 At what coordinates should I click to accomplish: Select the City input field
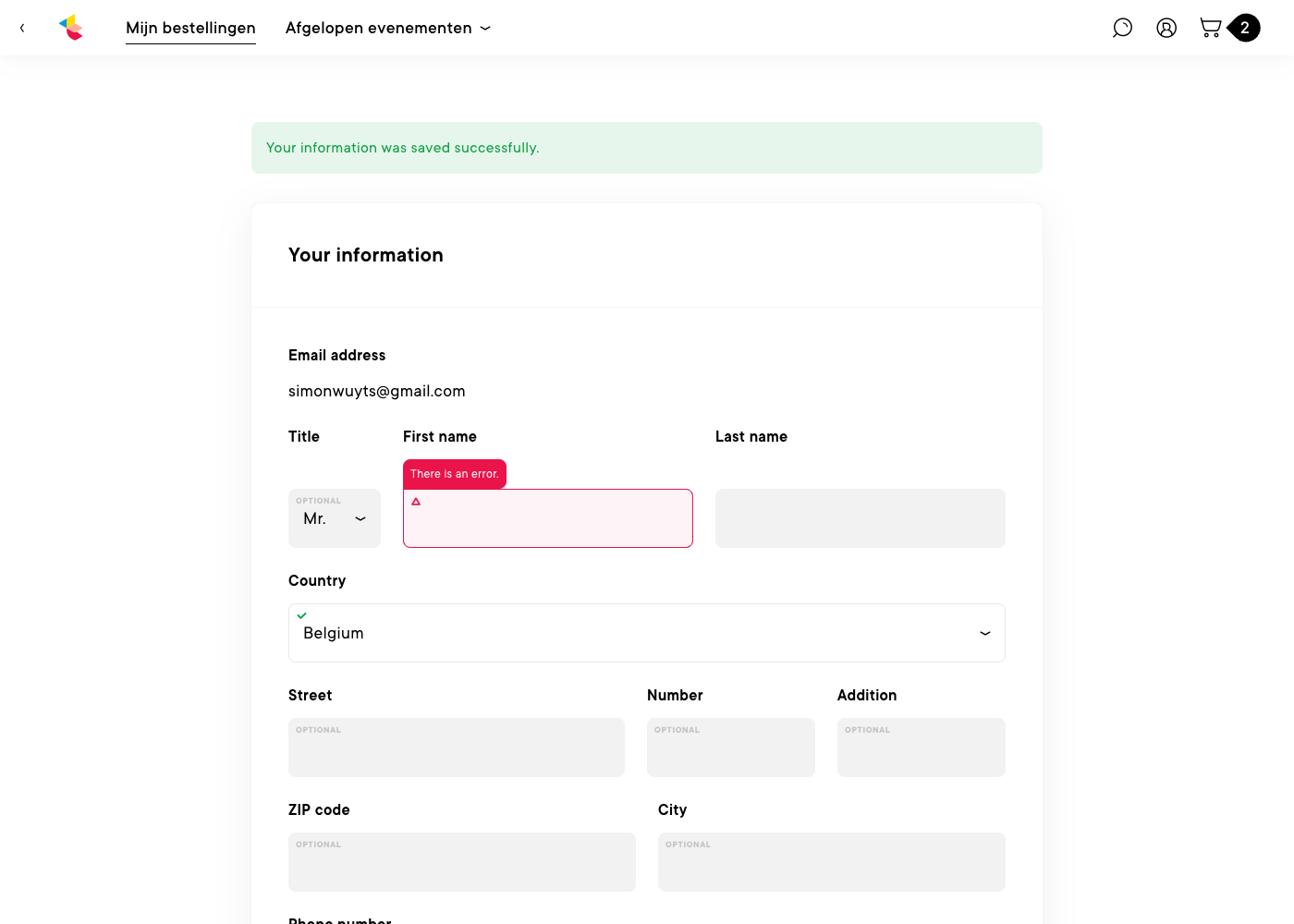tap(832, 862)
